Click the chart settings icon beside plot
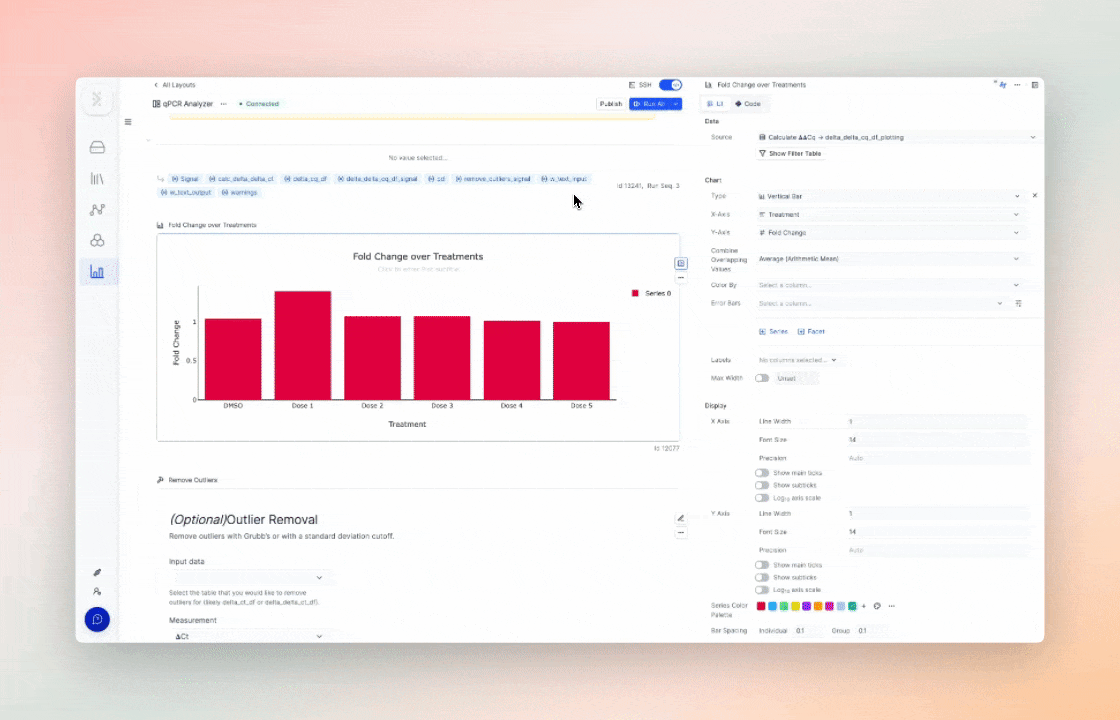 pos(681,264)
